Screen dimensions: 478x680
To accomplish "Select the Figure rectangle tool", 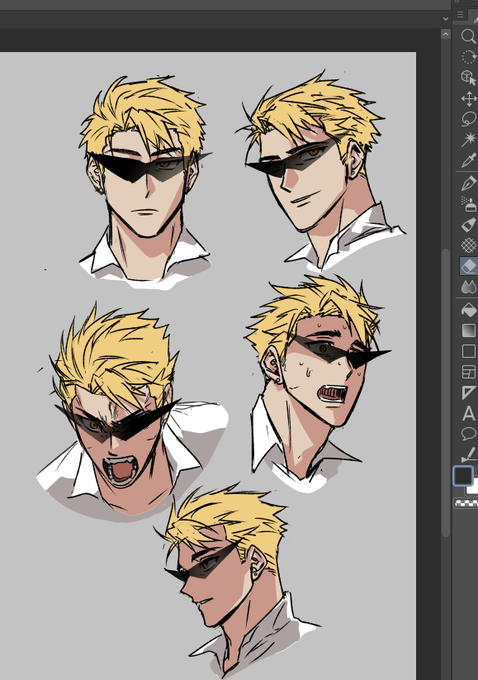I will 468,351.
